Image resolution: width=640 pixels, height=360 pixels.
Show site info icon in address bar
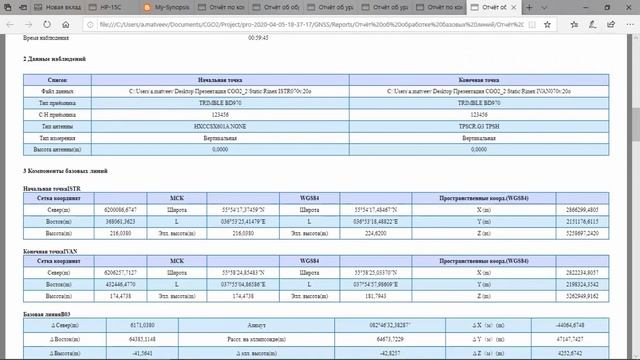(91, 24)
